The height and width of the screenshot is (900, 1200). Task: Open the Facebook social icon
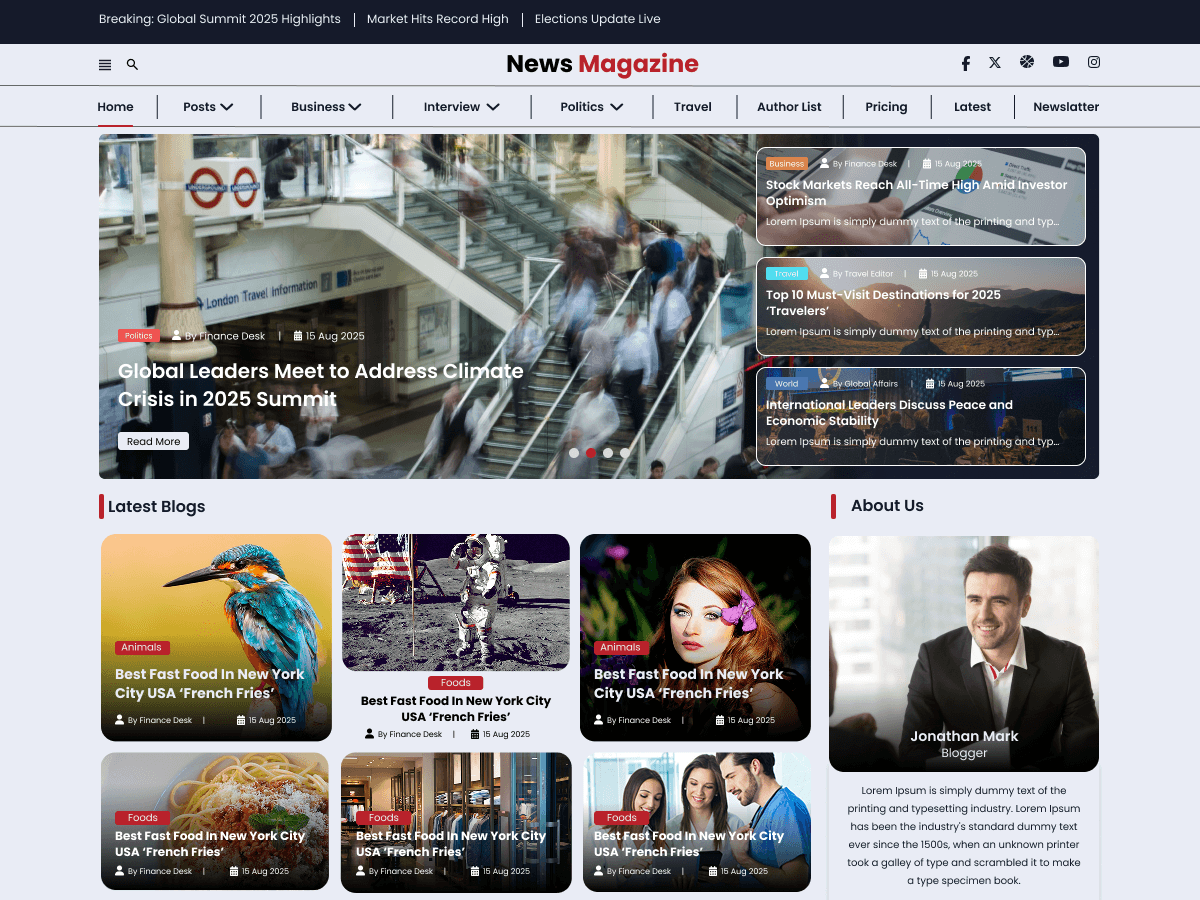tap(966, 63)
